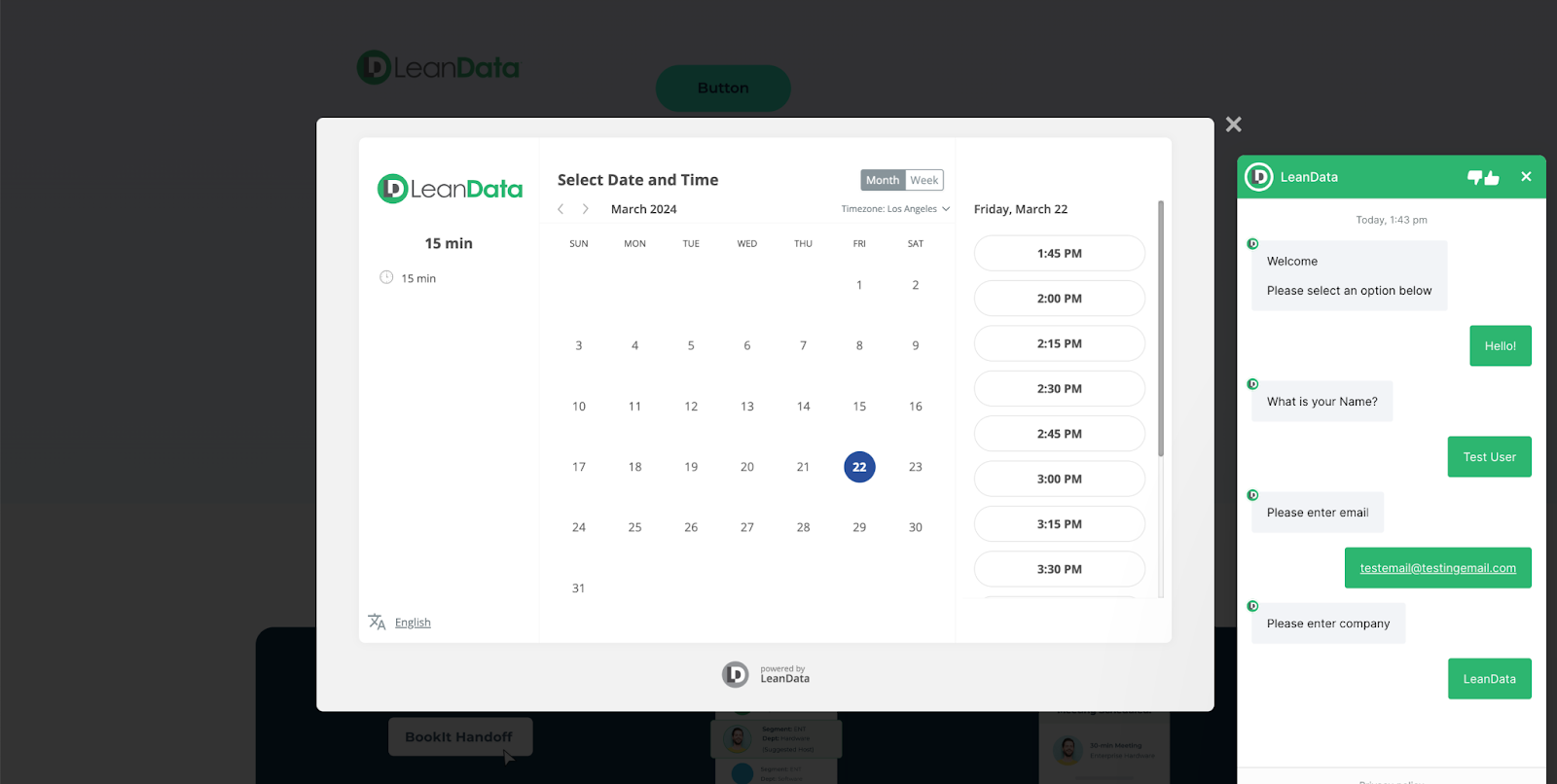Click the time slots scrollbar

1160,331
